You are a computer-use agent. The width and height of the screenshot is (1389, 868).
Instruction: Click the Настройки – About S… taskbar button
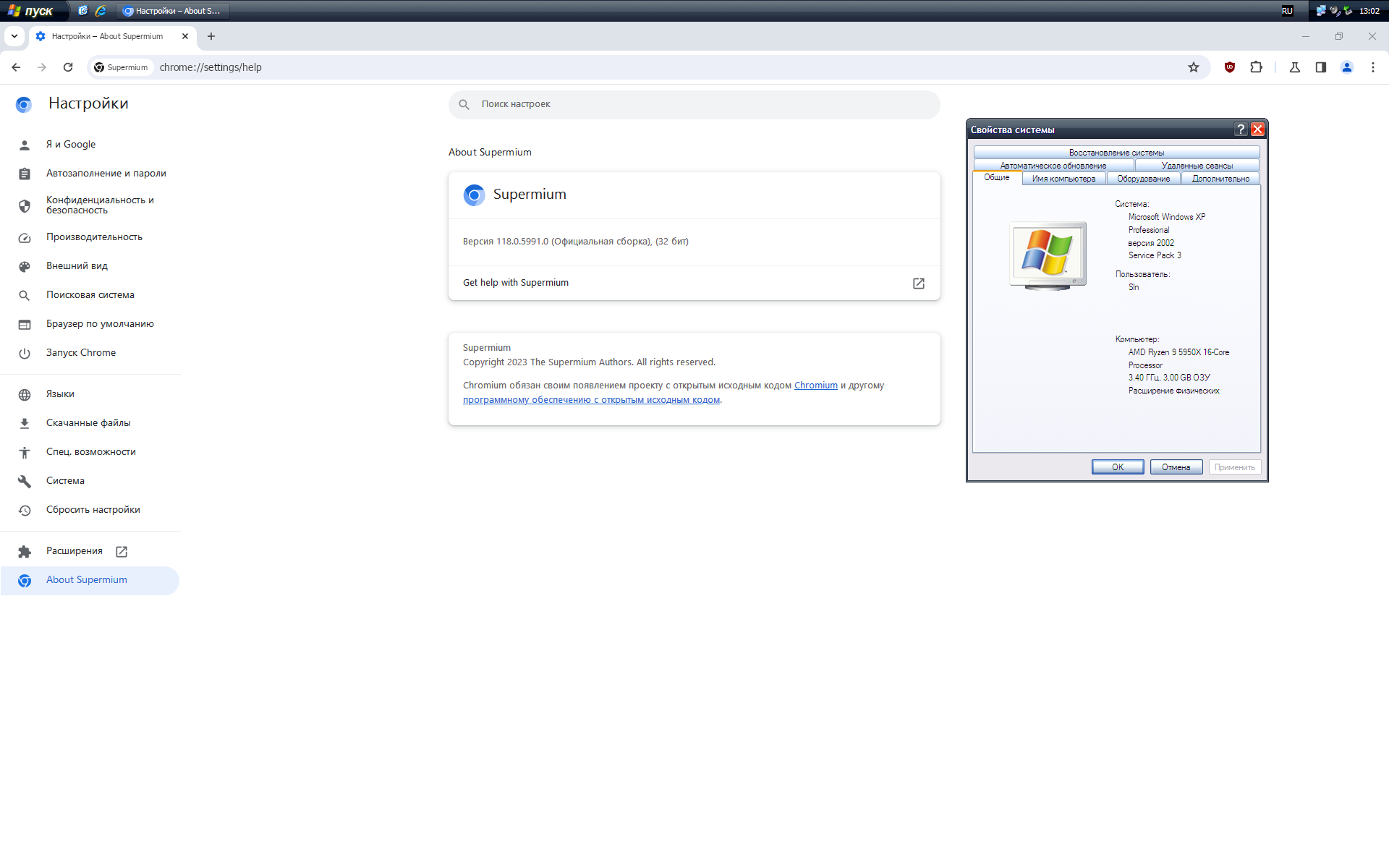pyautogui.click(x=172, y=11)
